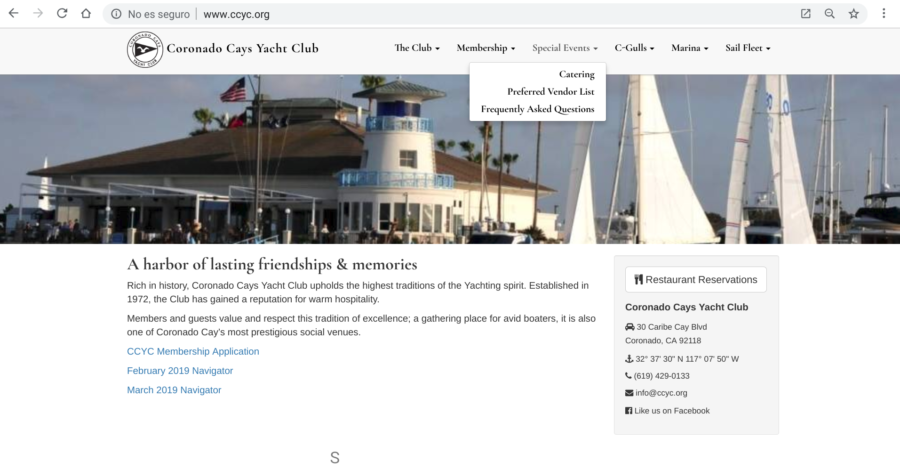Expand the Membership dropdown menu
The height and width of the screenshot is (470, 900).
[486, 48]
